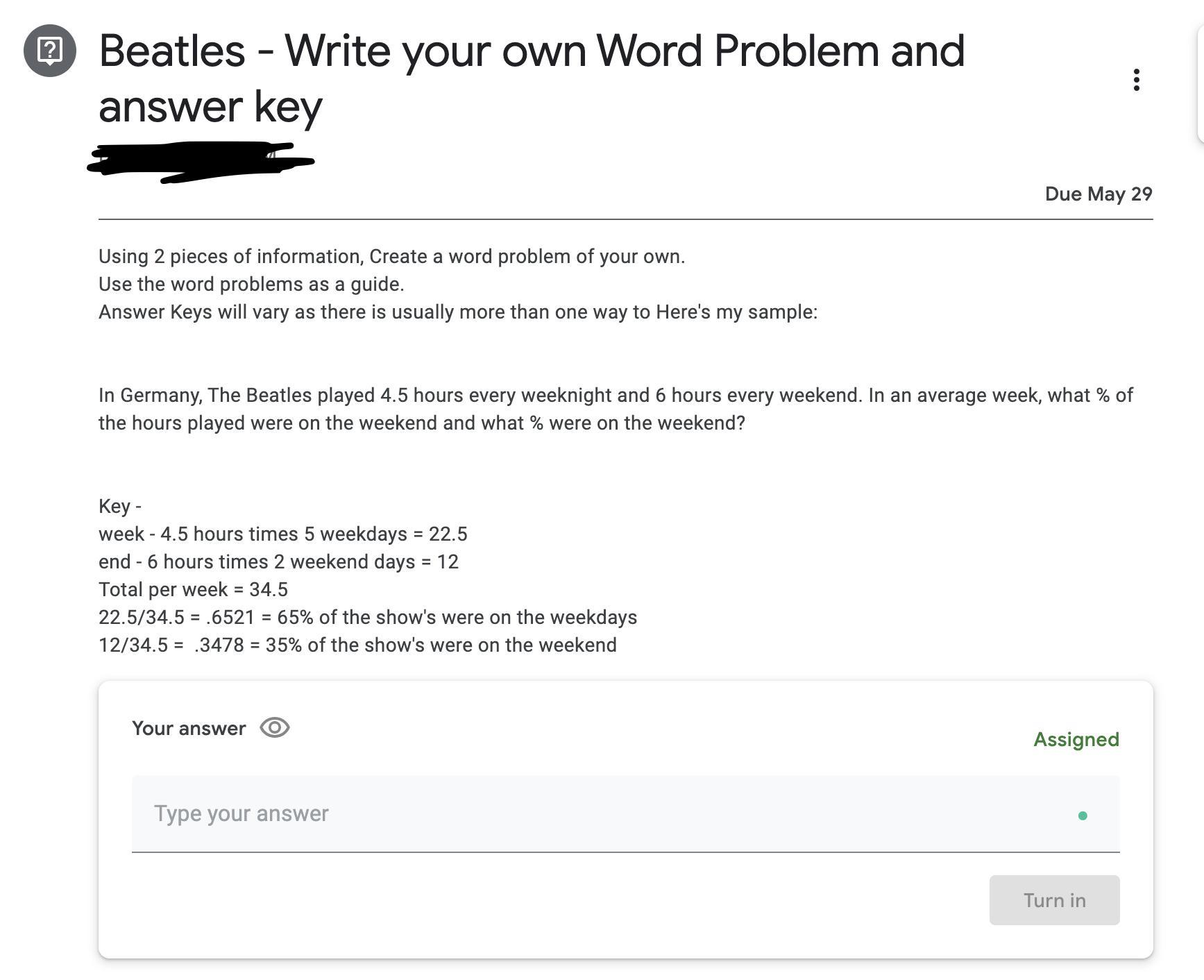
Task: Click the question assignment icon beside the title
Action: pos(50,51)
